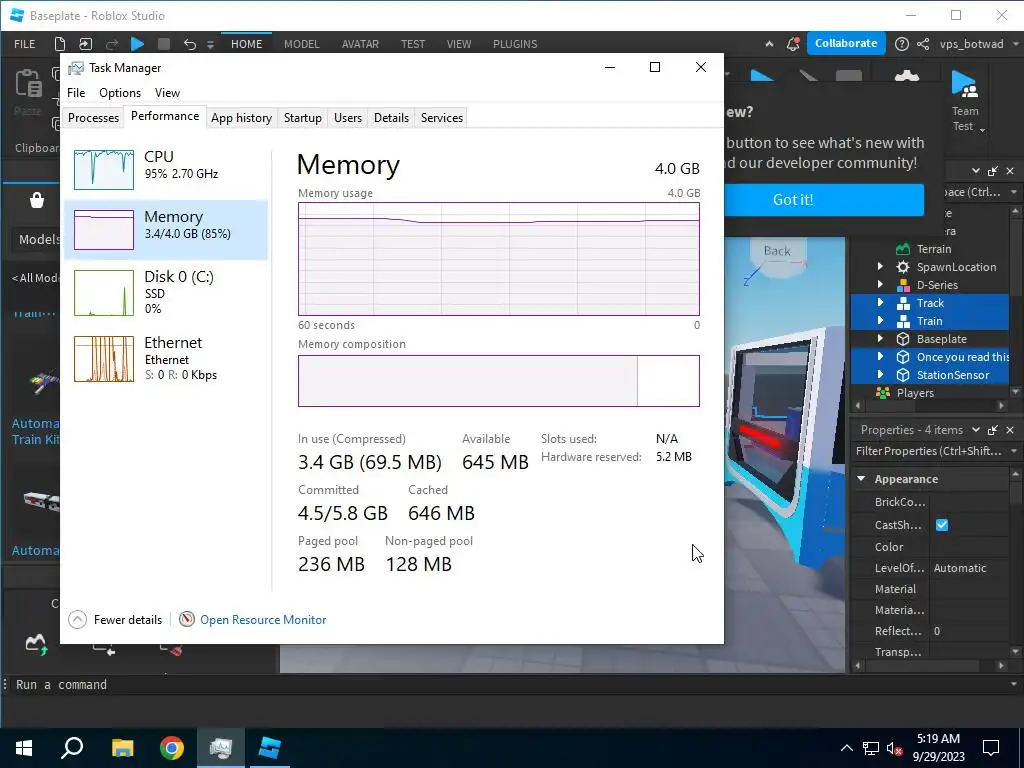
Task: Open the vps_botwad account dropdown
Action: click(x=1015, y=44)
